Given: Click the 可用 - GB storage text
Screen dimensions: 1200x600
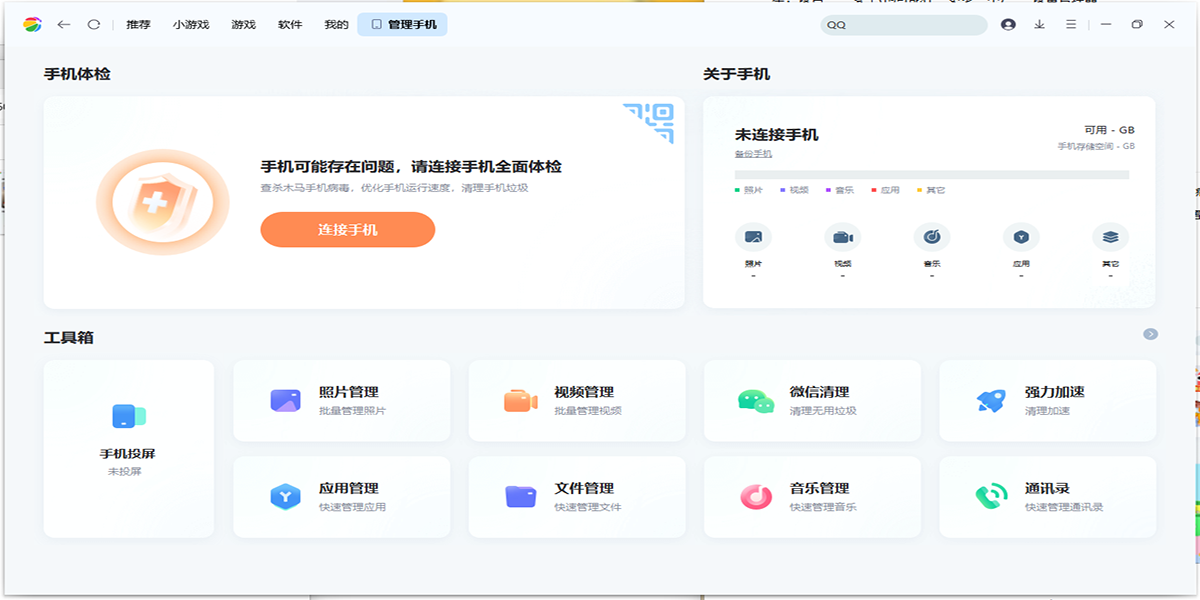Looking at the screenshot, I should [1109, 130].
